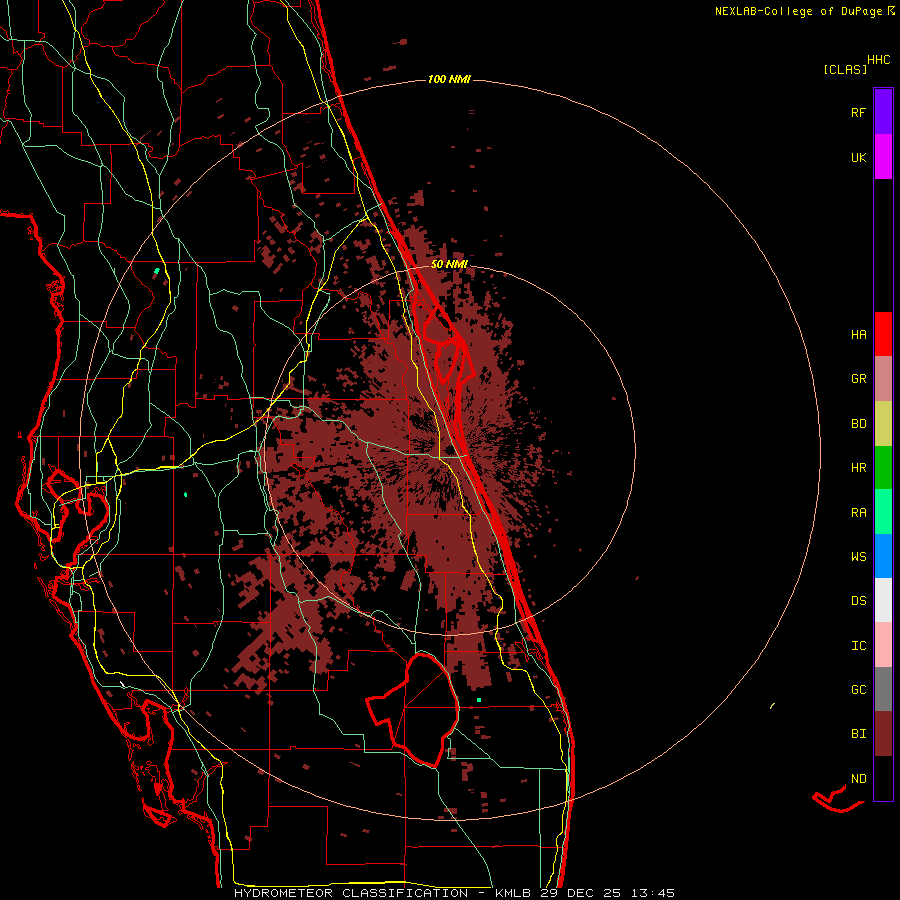Viewport: 900px width, 900px height.
Task: Select the IC light pink legend swatch
Action: (x=883, y=645)
